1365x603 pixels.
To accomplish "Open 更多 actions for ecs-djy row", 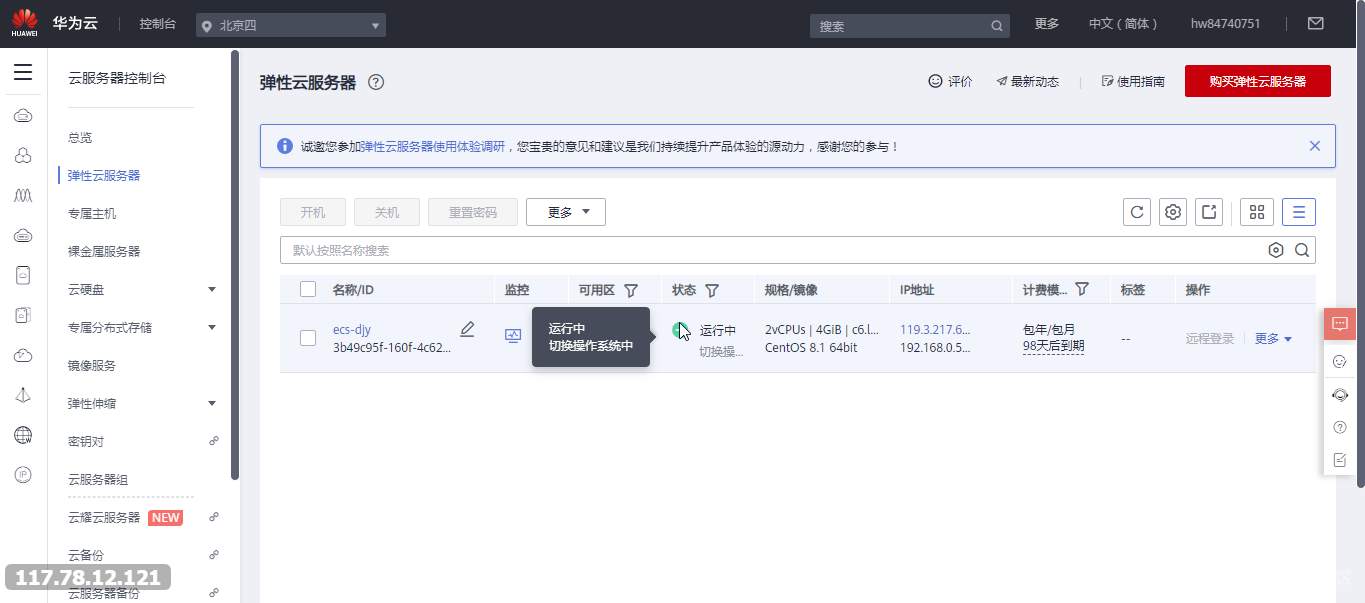I will [x=1273, y=339].
